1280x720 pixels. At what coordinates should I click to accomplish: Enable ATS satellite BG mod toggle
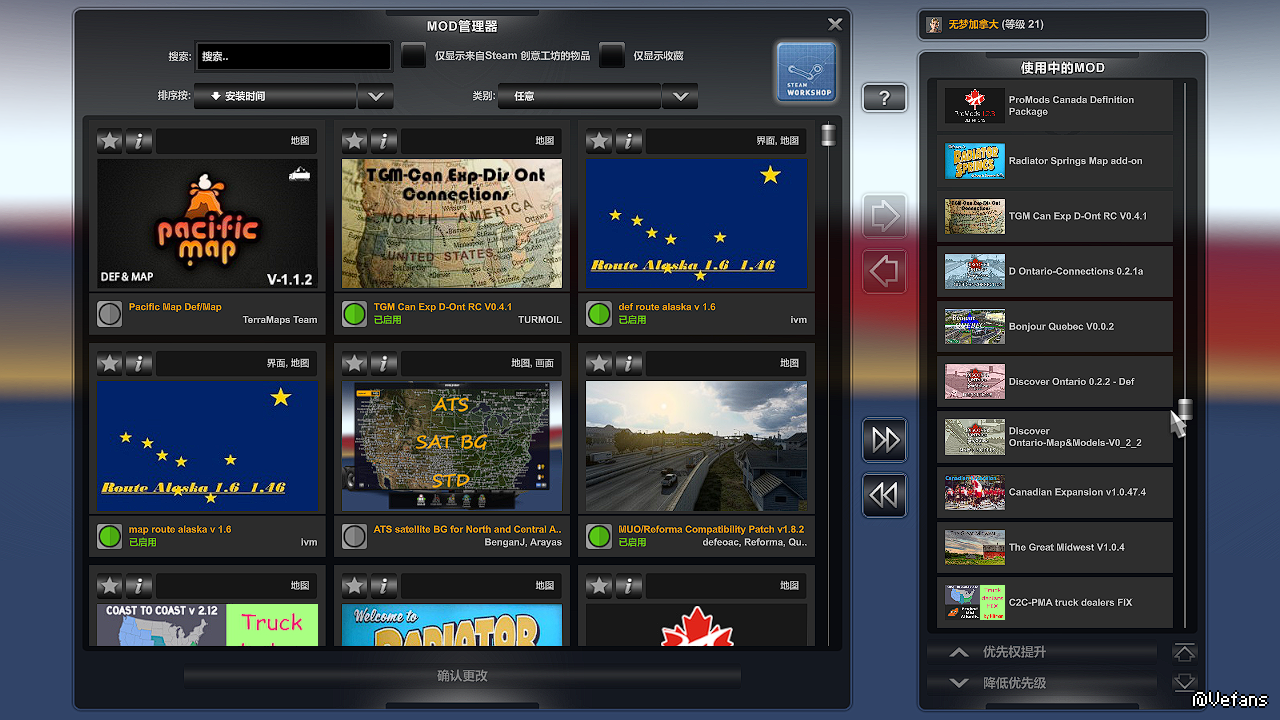(x=354, y=536)
